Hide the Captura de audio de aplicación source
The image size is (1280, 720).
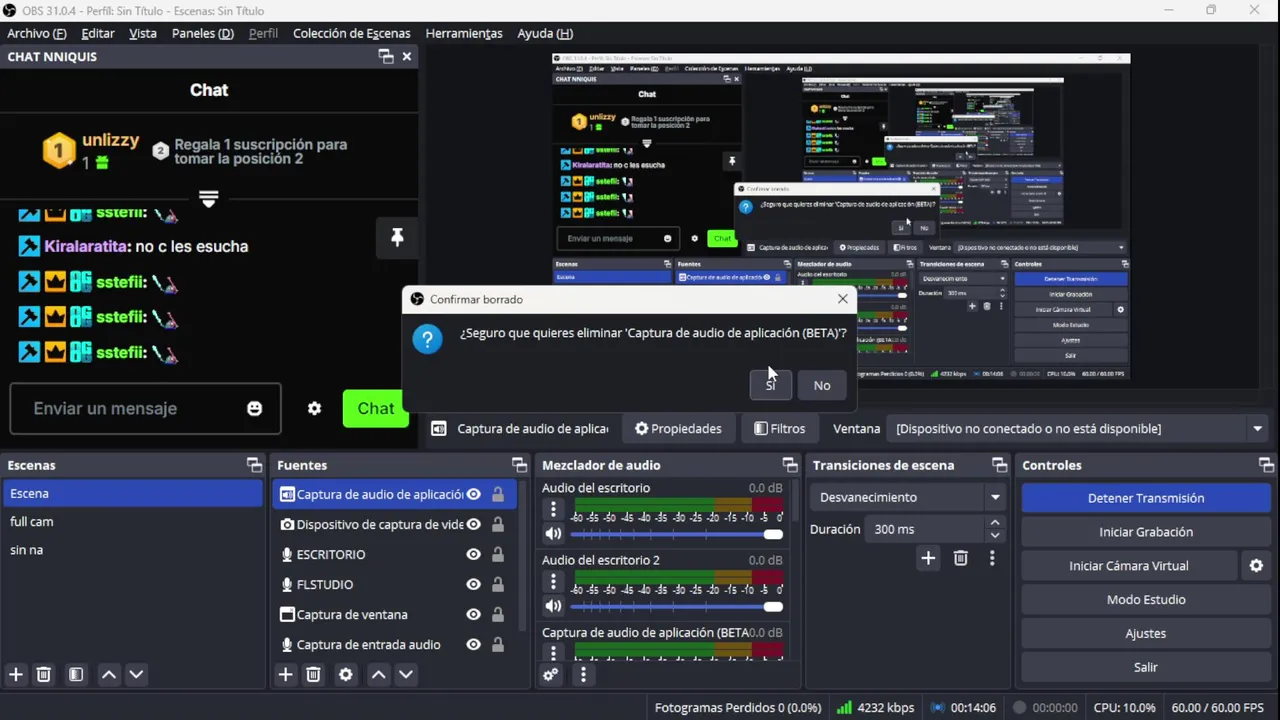473,494
